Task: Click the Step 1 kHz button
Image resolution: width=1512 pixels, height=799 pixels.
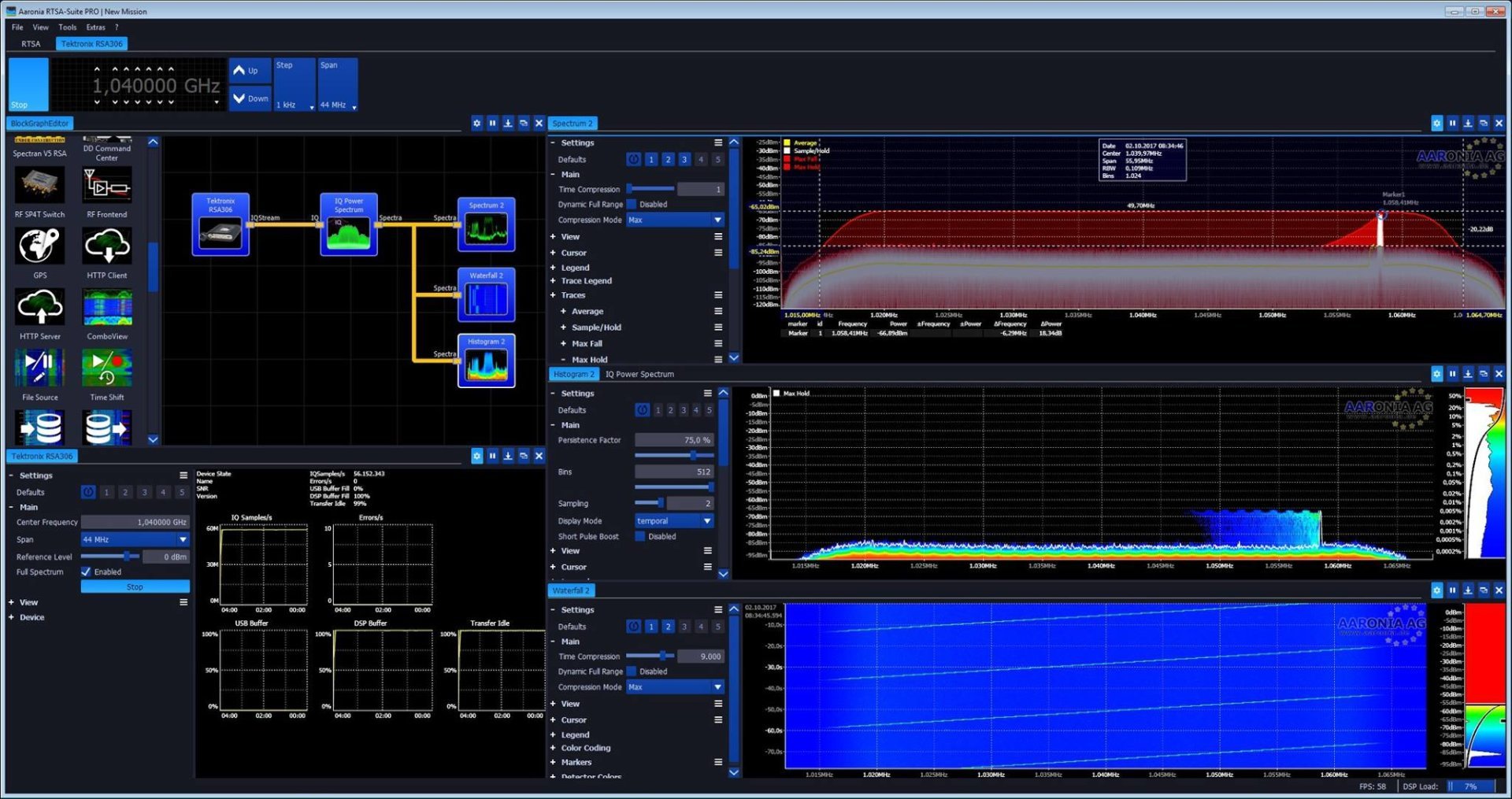Action: tap(295, 84)
